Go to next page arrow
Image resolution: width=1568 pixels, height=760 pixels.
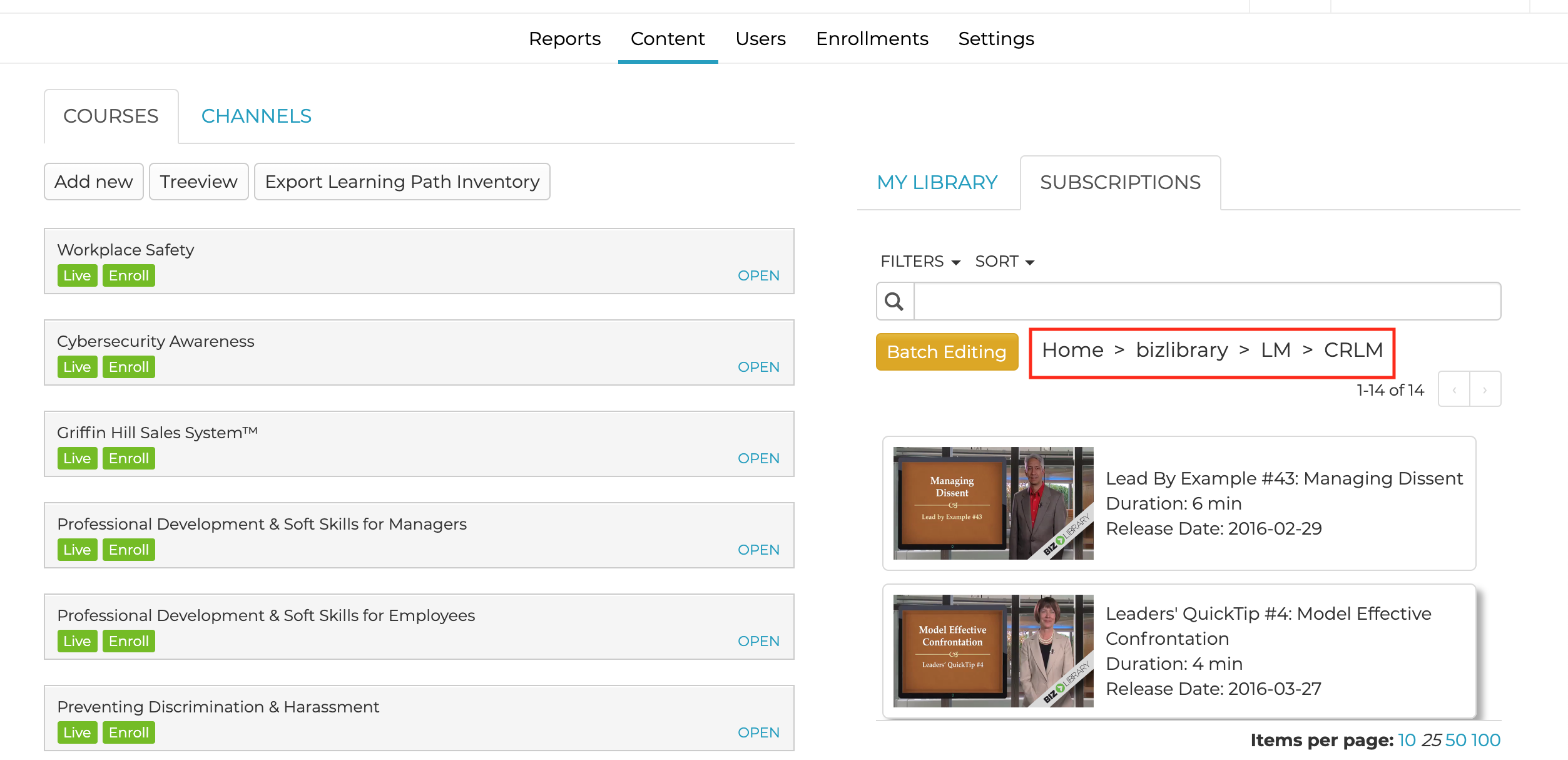point(1485,389)
